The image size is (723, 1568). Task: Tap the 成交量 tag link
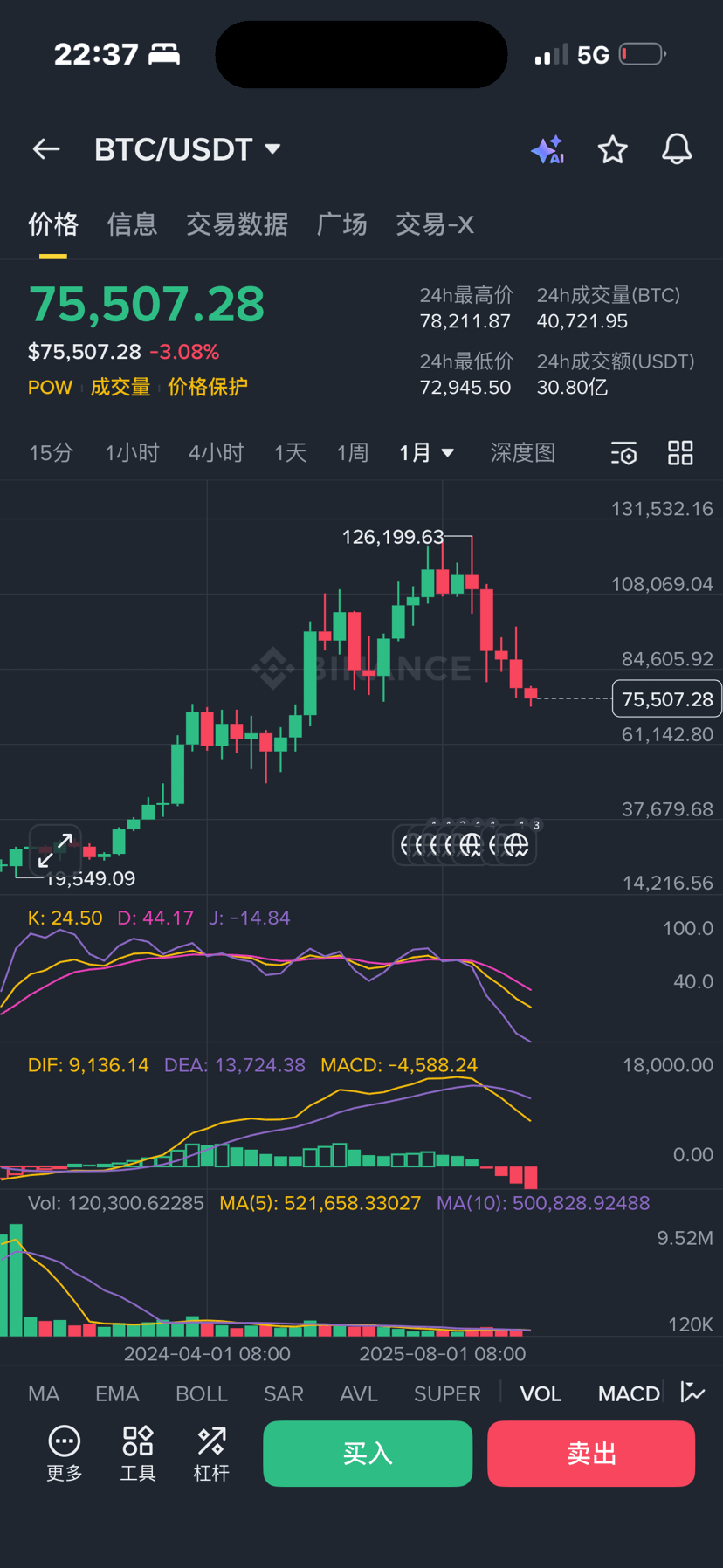click(120, 388)
